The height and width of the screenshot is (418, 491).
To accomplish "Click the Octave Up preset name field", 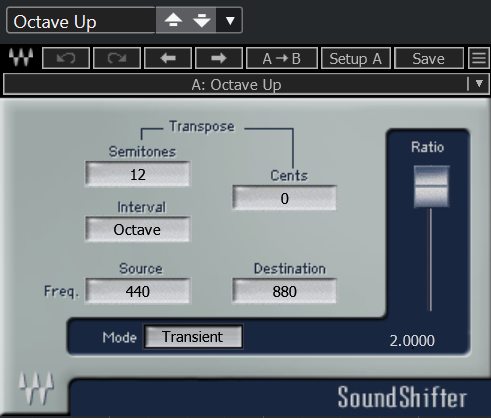I will [81, 20].
